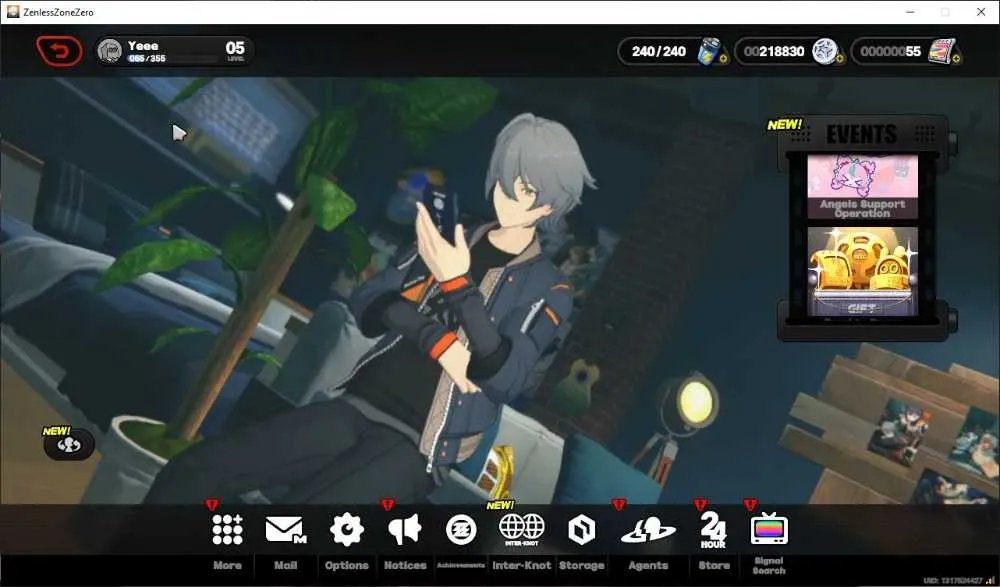Add film currency with the plus button

[x=956, y=59]
